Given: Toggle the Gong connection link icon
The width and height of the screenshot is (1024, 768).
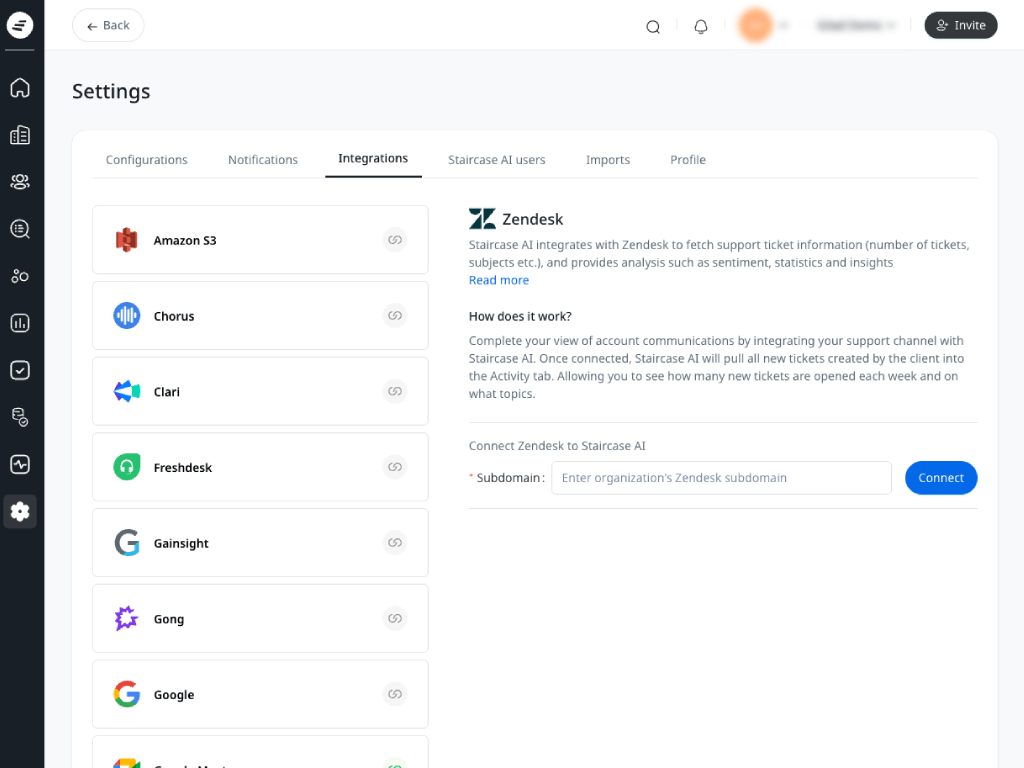Looking at the screenshot, I should pos(395,619).
